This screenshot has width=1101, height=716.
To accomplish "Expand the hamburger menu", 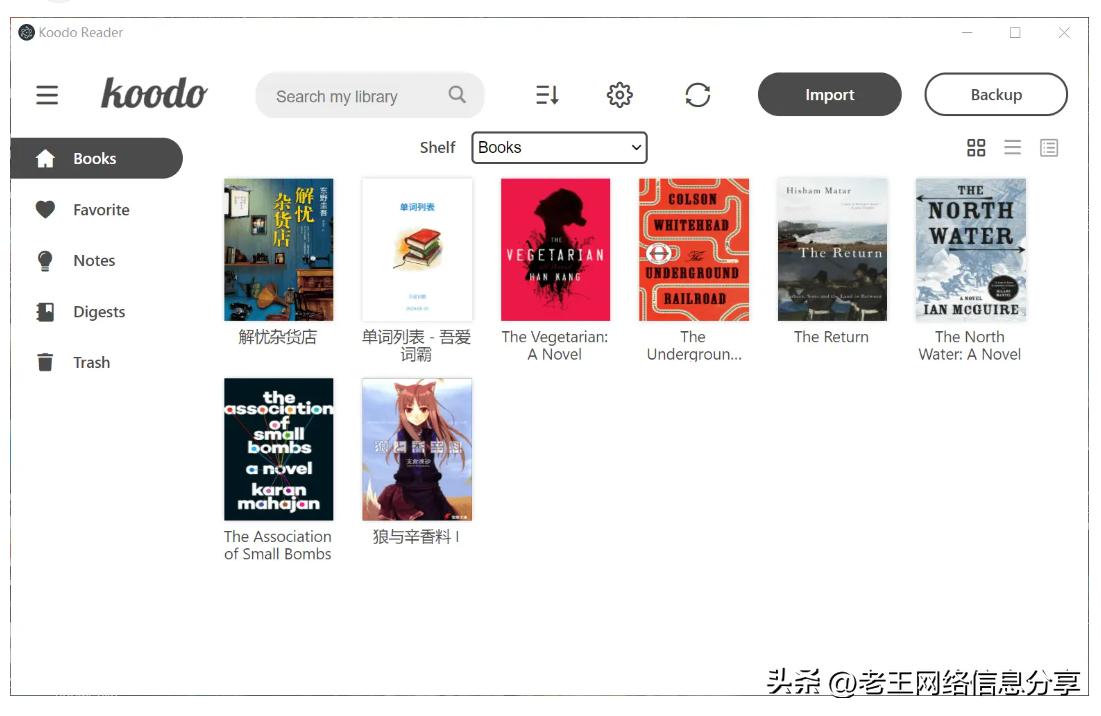I will pyautogui.click(x=46, y=94).
